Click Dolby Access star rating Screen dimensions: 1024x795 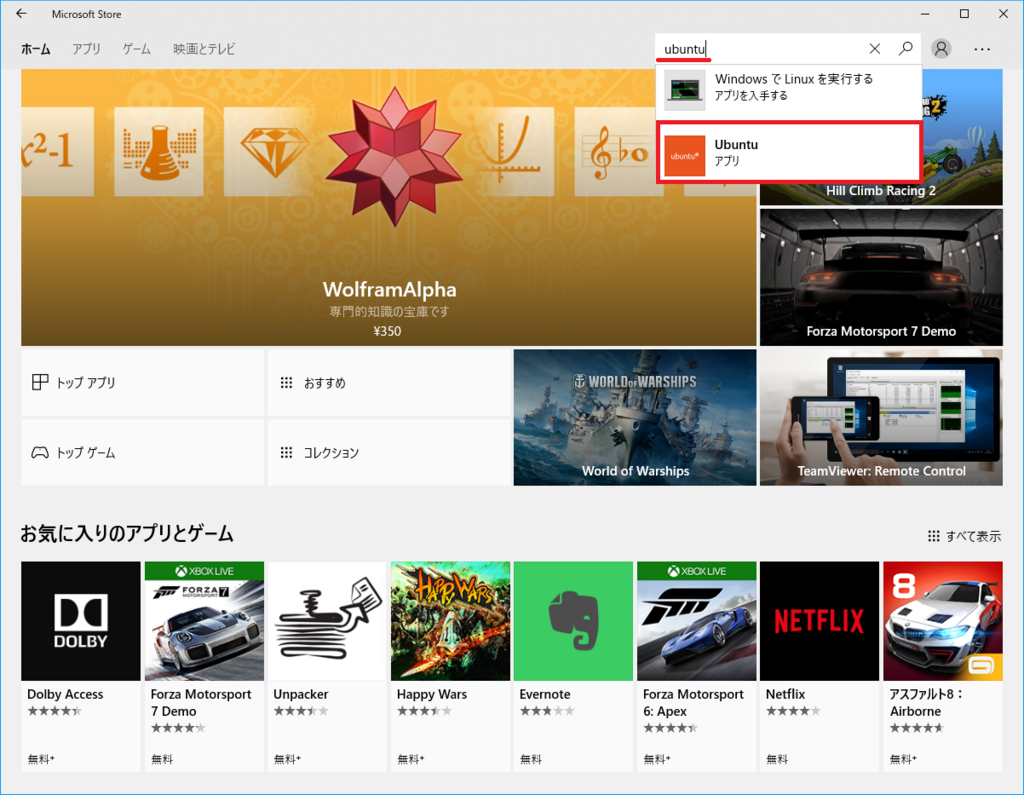55,711
